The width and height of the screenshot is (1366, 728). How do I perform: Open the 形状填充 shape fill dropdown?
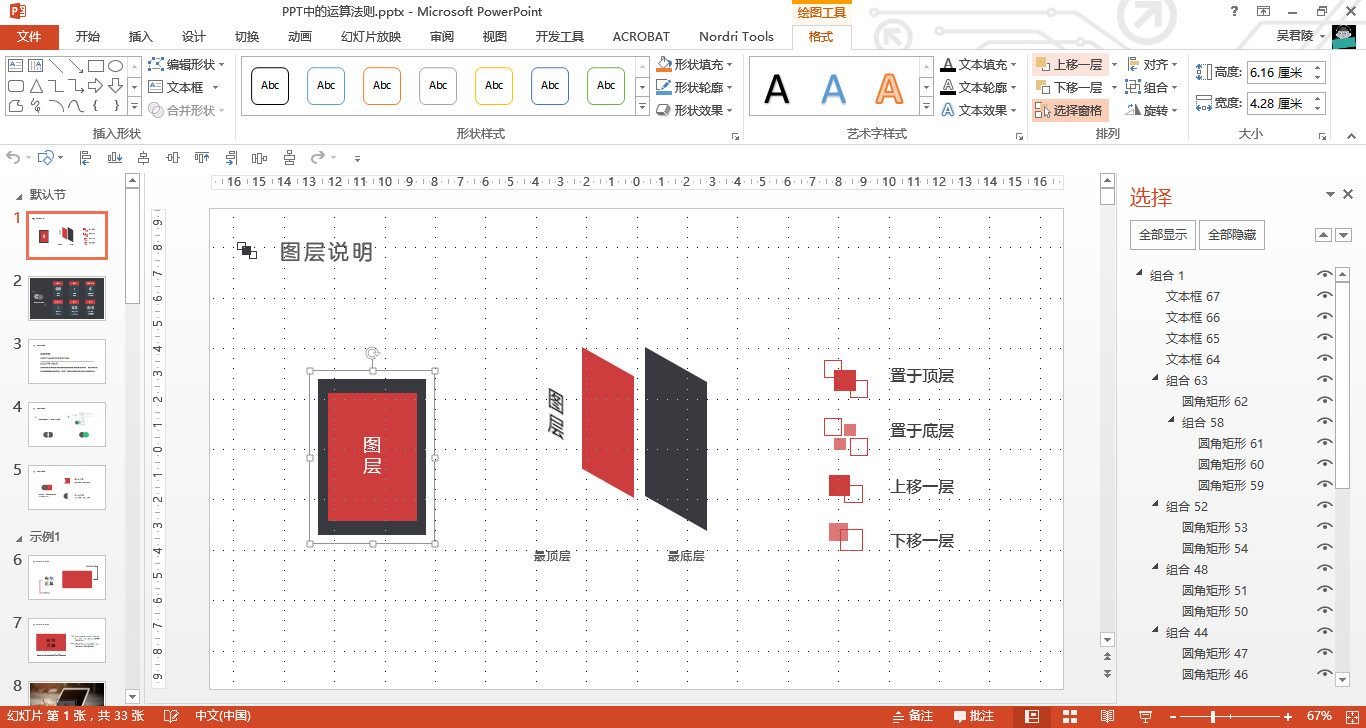coord(730,65)
